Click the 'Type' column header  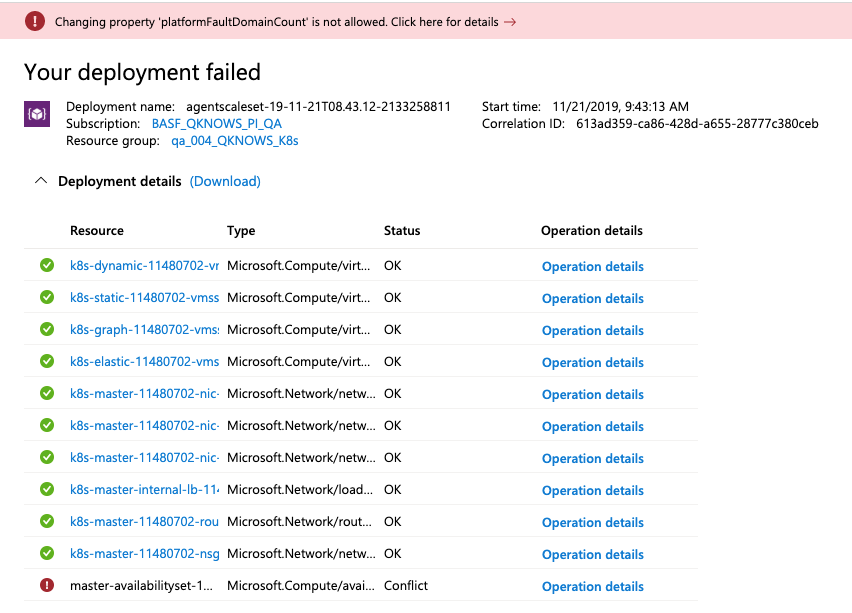tap(241, 231)
